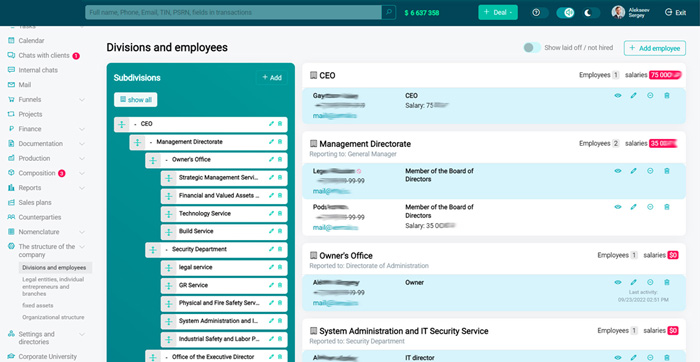Screen dimensions: 700x362
Task: View the CEO employee eye icon
Action: [618, 96]
